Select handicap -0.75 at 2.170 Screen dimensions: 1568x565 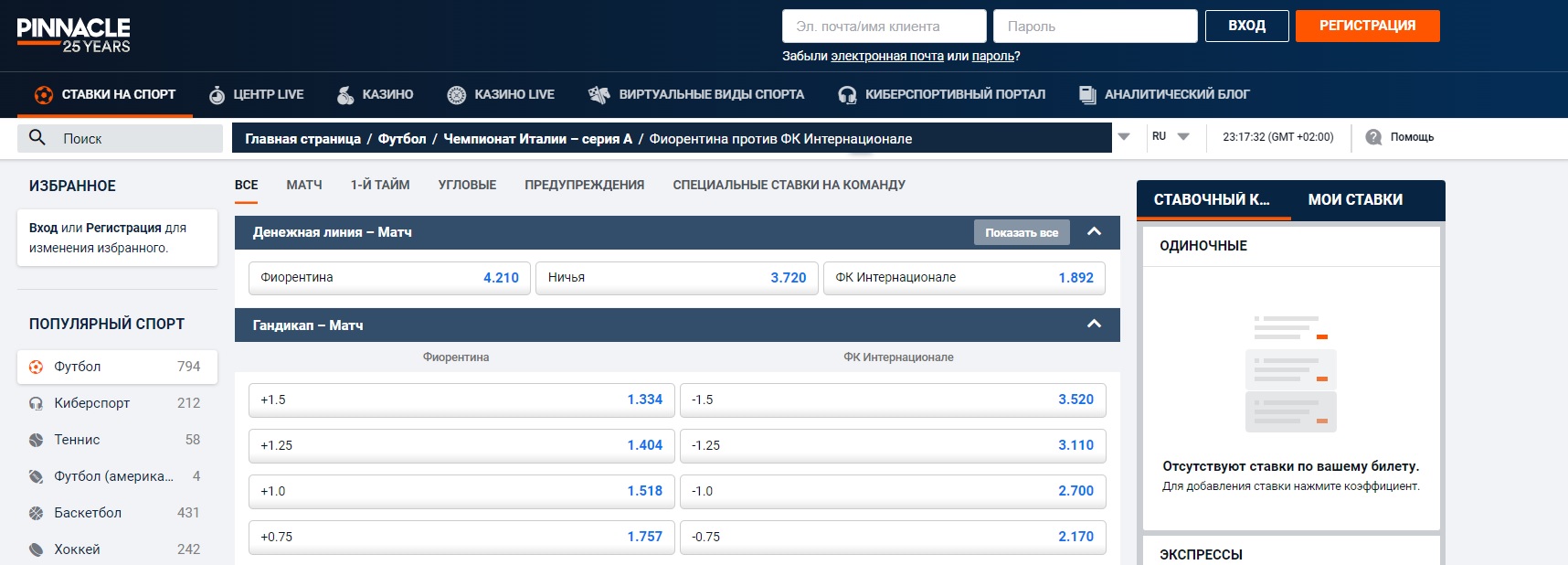[x=893, y=537]
